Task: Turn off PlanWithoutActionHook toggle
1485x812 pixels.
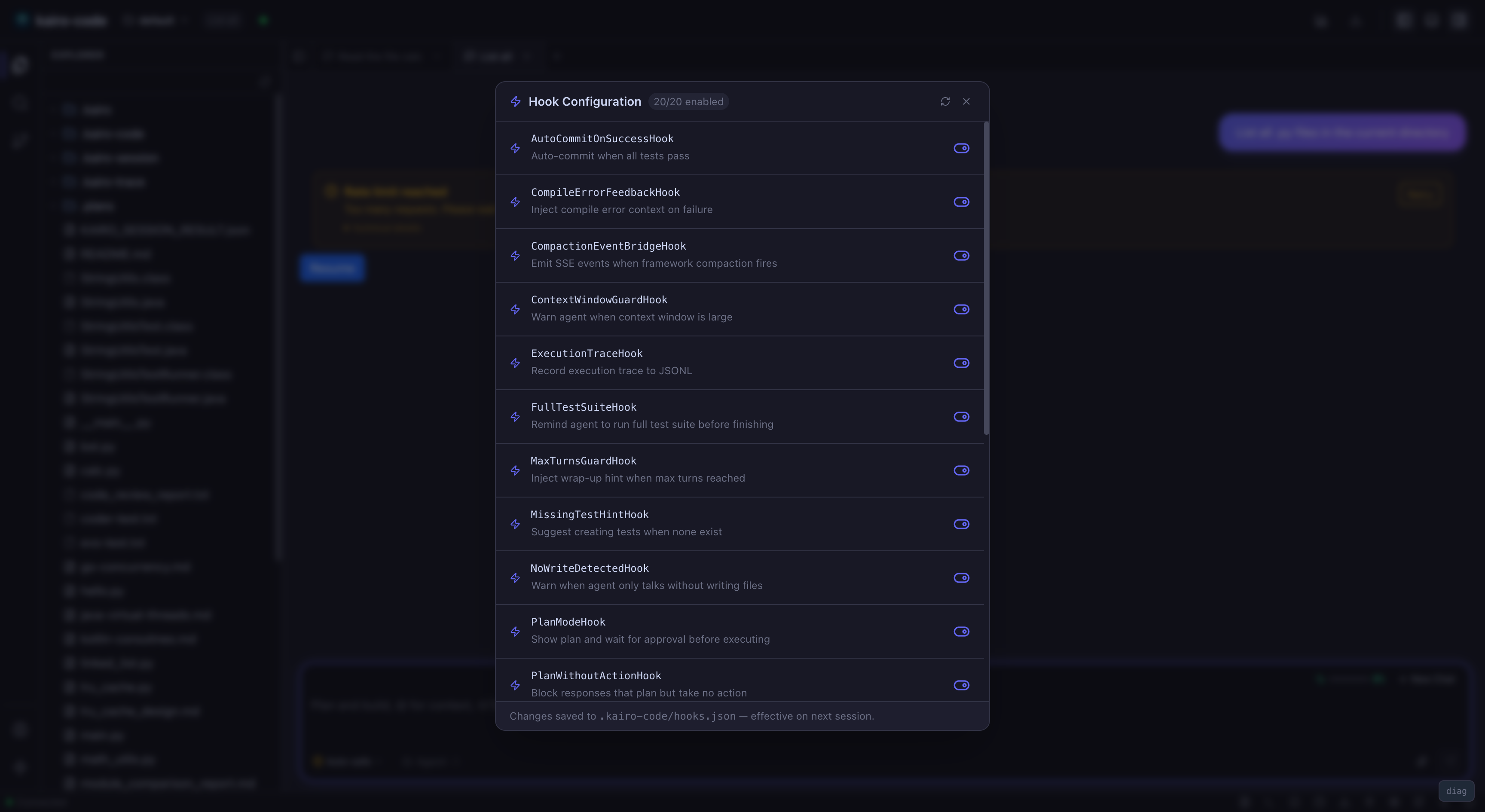Action: point(961,685)
